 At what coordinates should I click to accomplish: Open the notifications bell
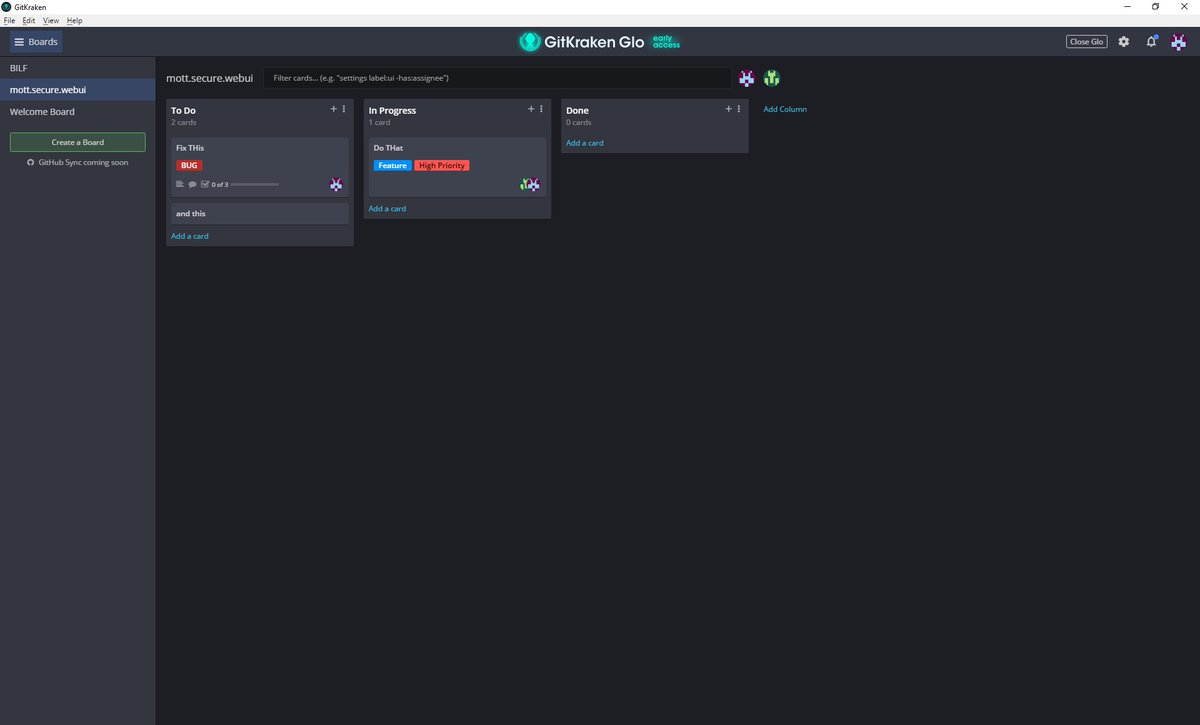tap(1150, 41)
